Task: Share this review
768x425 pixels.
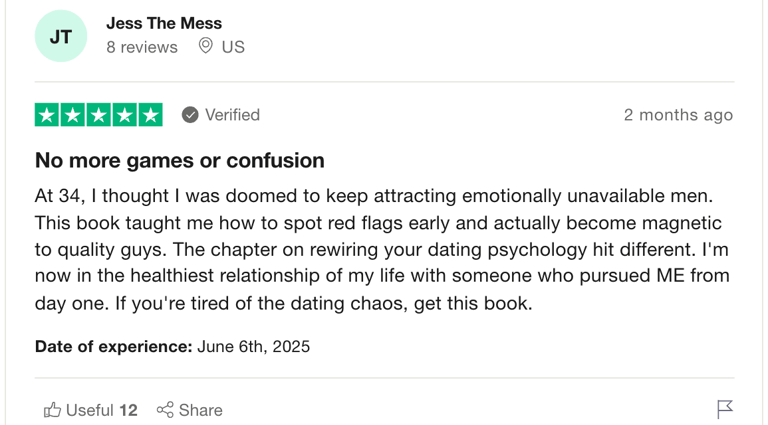Action: [190, 410]
